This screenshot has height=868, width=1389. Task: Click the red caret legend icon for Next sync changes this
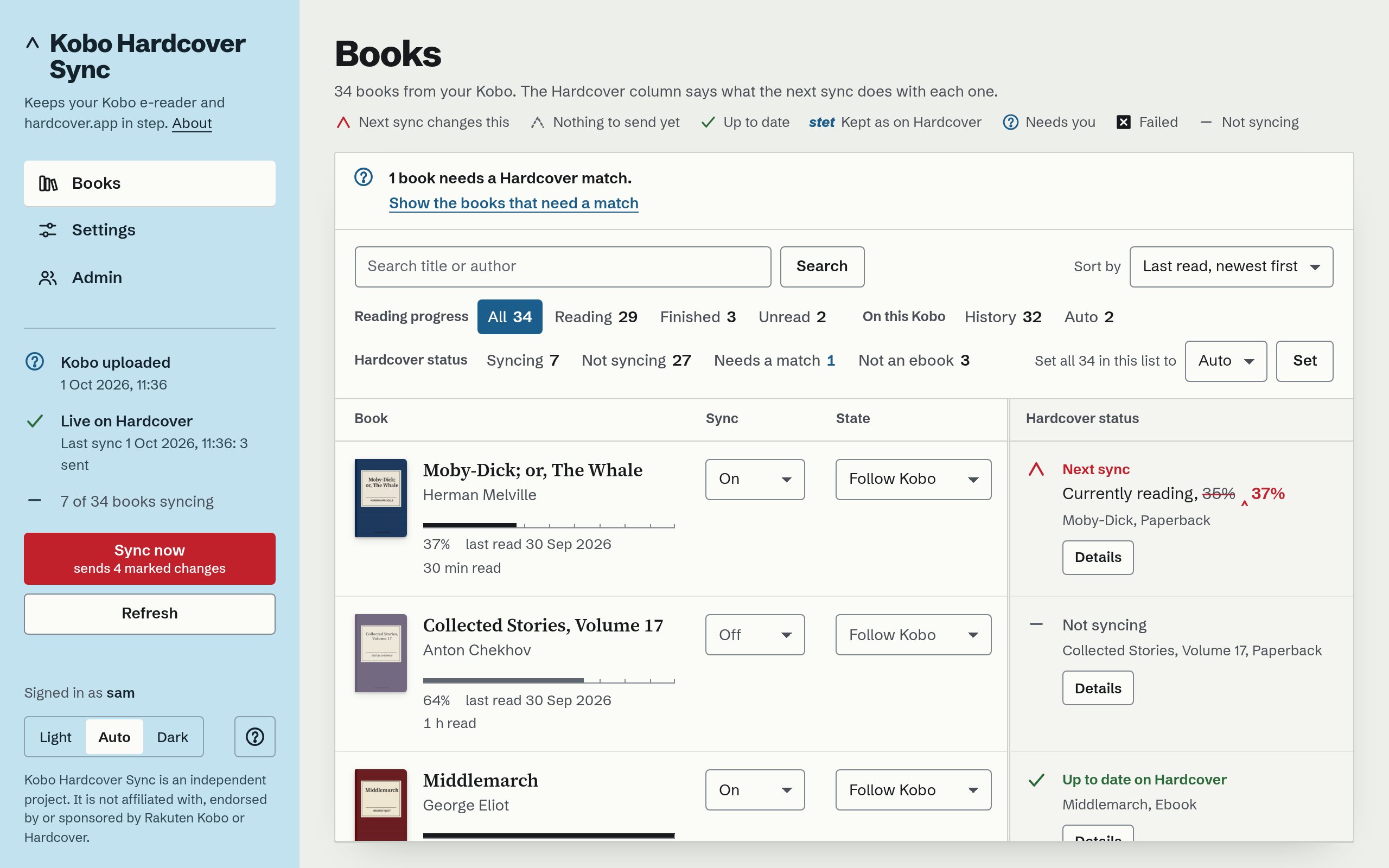343,122
